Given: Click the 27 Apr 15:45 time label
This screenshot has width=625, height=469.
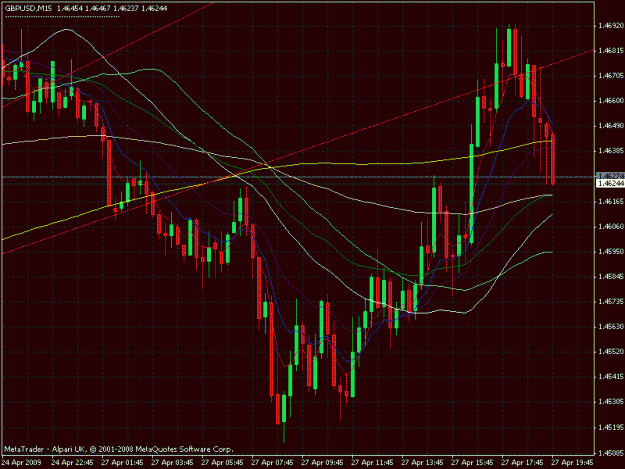Looking at the screenshot, I should [472, 463].
